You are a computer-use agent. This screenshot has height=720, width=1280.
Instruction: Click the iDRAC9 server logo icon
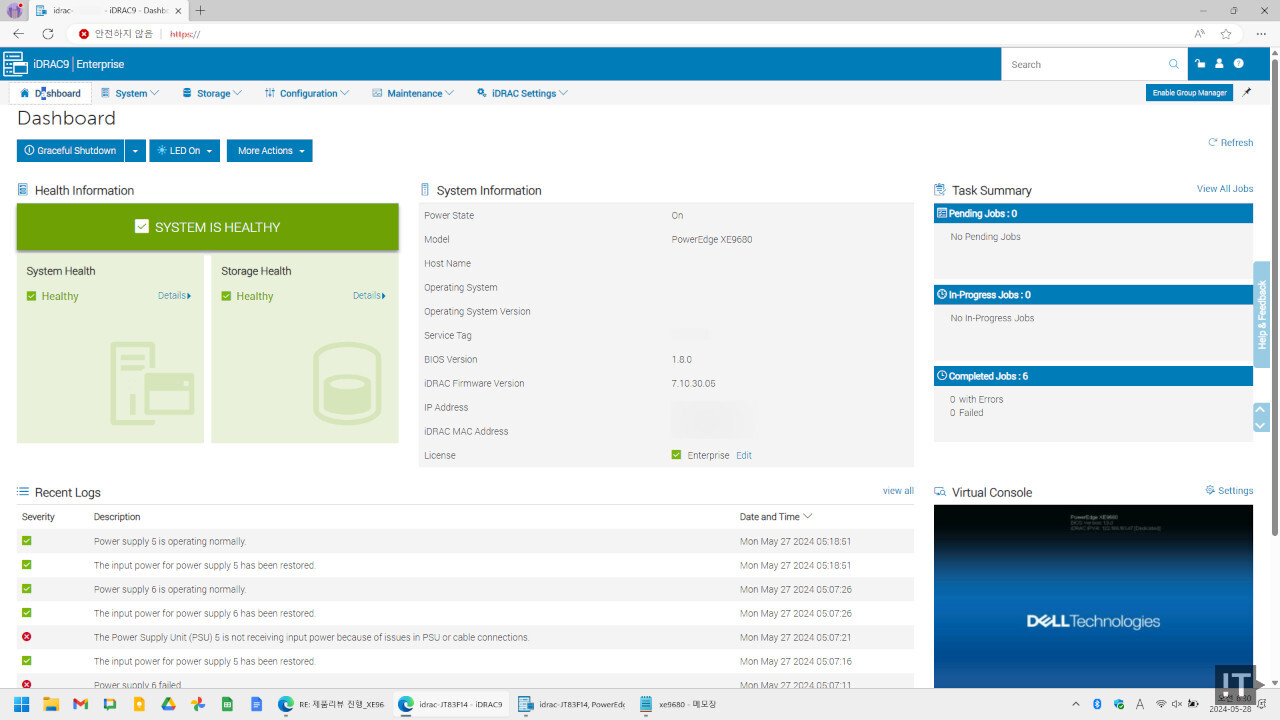(x=15, y=64)
